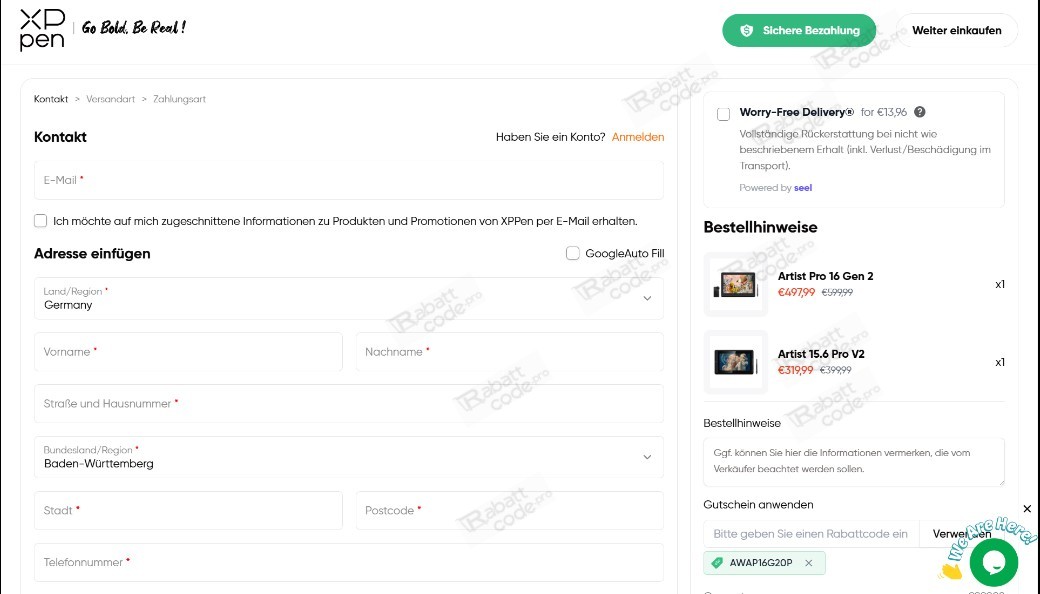Check the Worry-Free Delivery option
Screen dimensions: 1040x594
point(724,114)
